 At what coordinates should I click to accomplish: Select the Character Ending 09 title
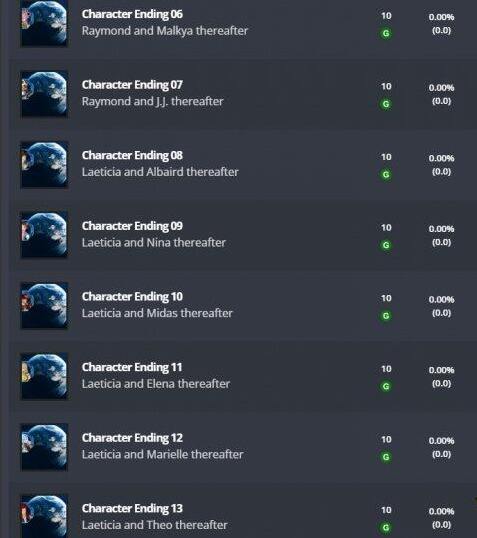coord(132,226)
